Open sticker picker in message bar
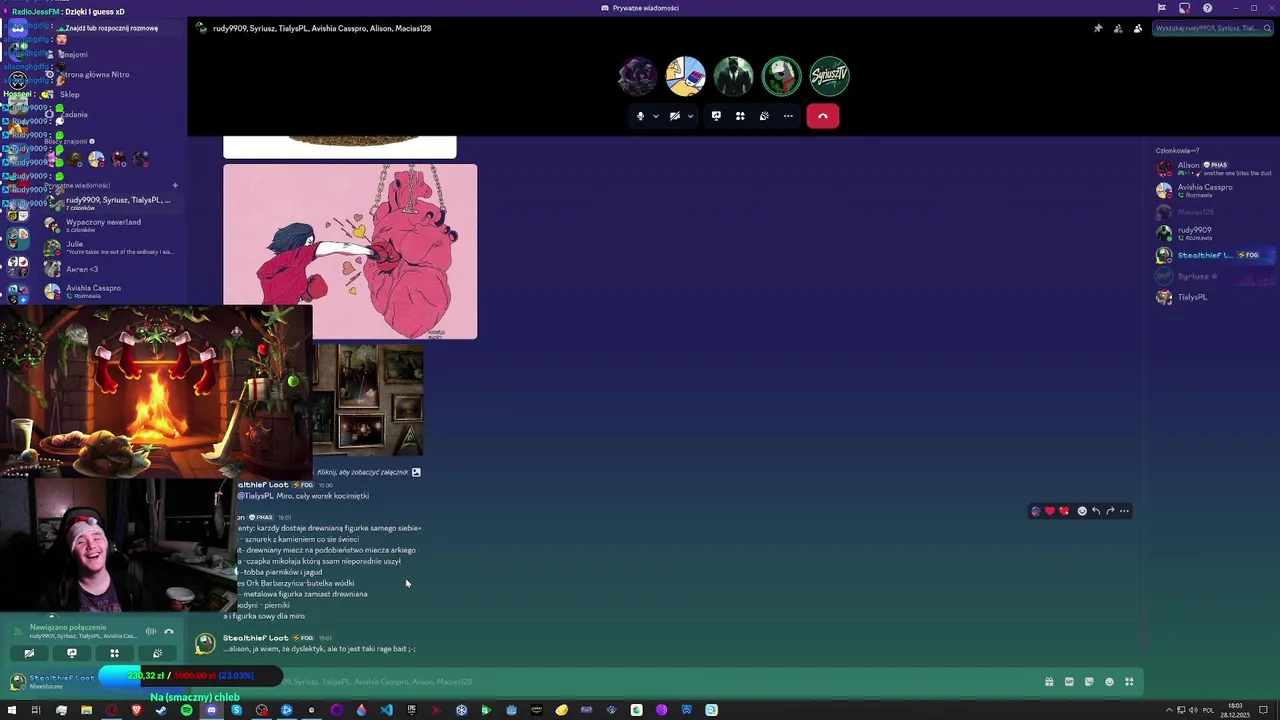This screenshot has height=720, width=1280. 1089,682
